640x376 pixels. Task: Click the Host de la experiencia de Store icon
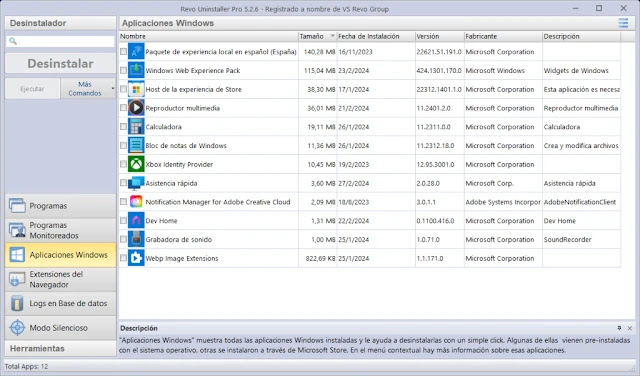pos(136,89)
